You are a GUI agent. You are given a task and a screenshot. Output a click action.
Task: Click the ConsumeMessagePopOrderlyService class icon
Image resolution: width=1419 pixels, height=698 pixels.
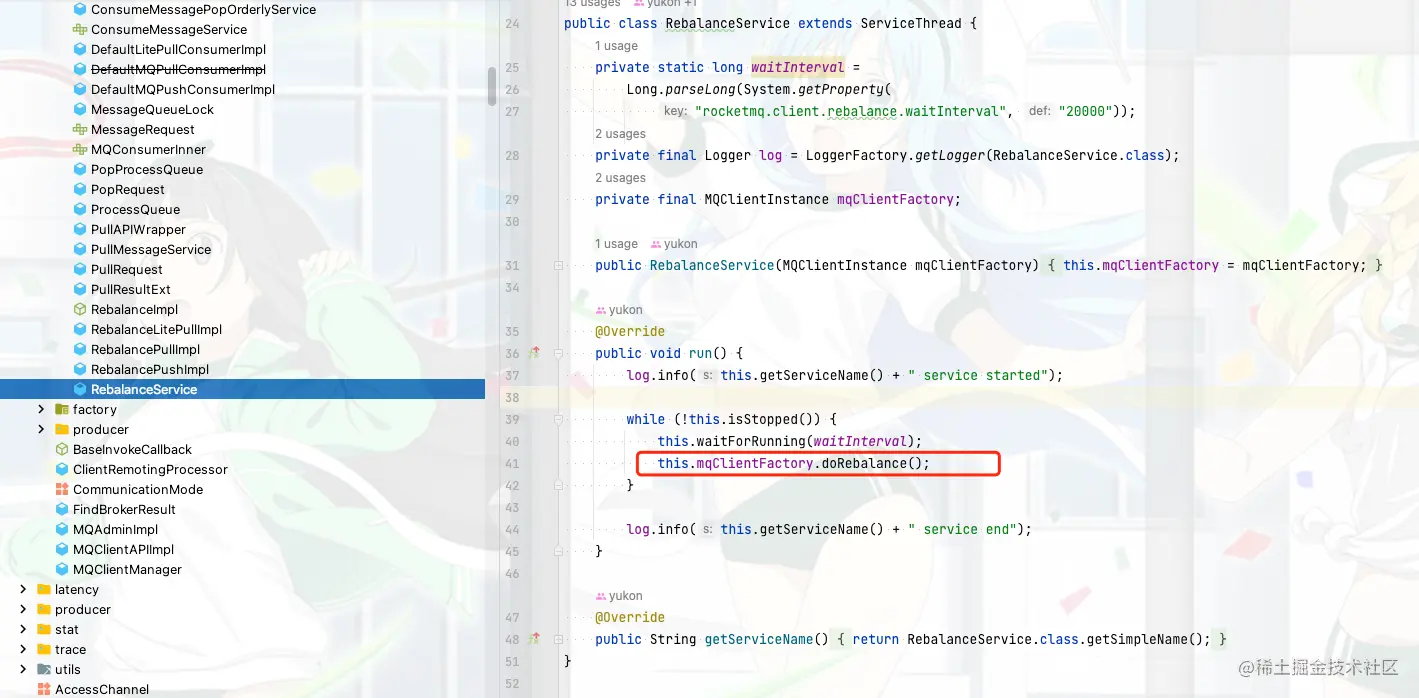(x=80, y=9)
